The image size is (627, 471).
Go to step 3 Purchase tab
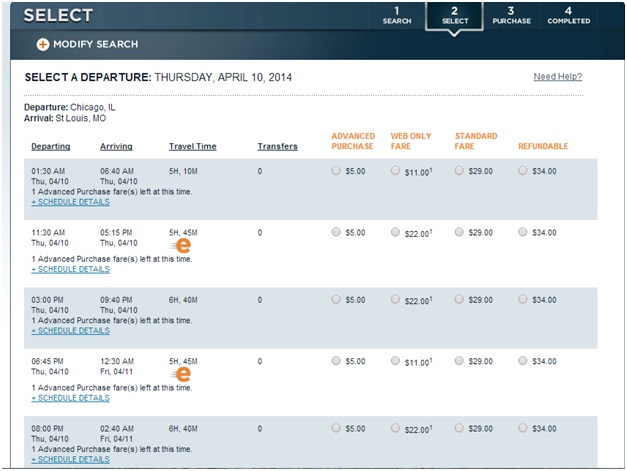511,16
